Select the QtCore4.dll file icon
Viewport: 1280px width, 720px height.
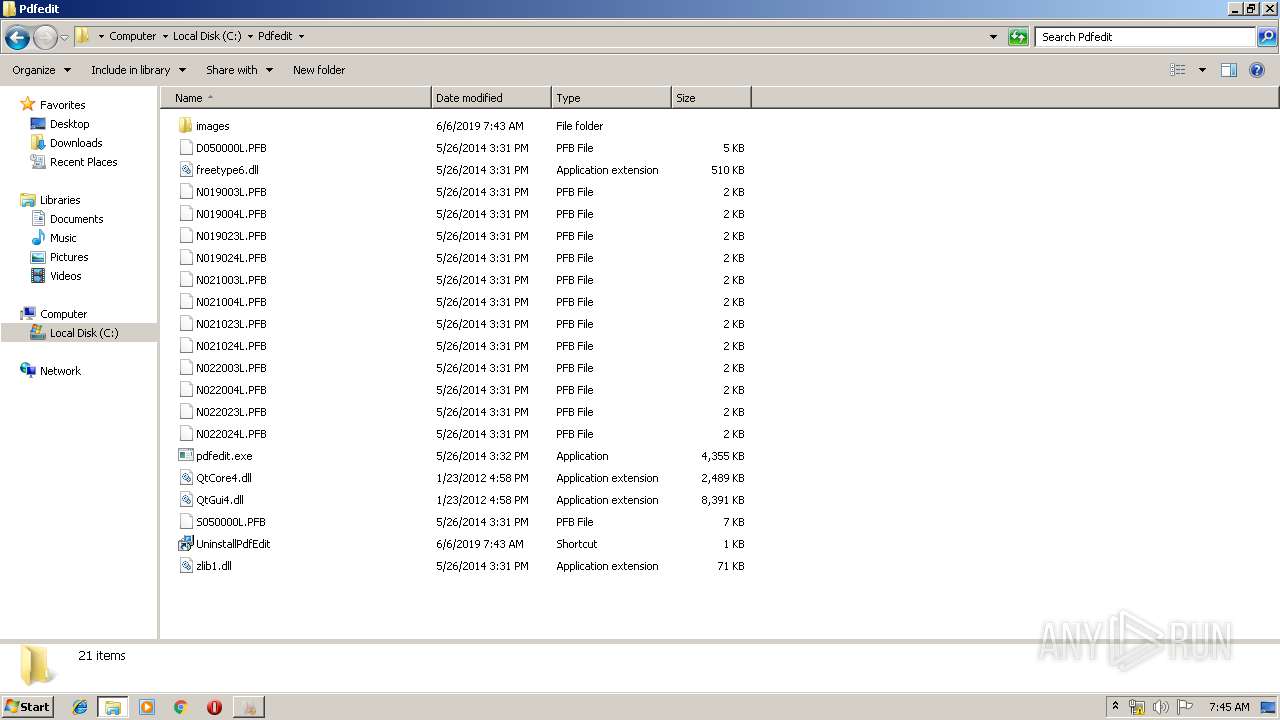185,478
